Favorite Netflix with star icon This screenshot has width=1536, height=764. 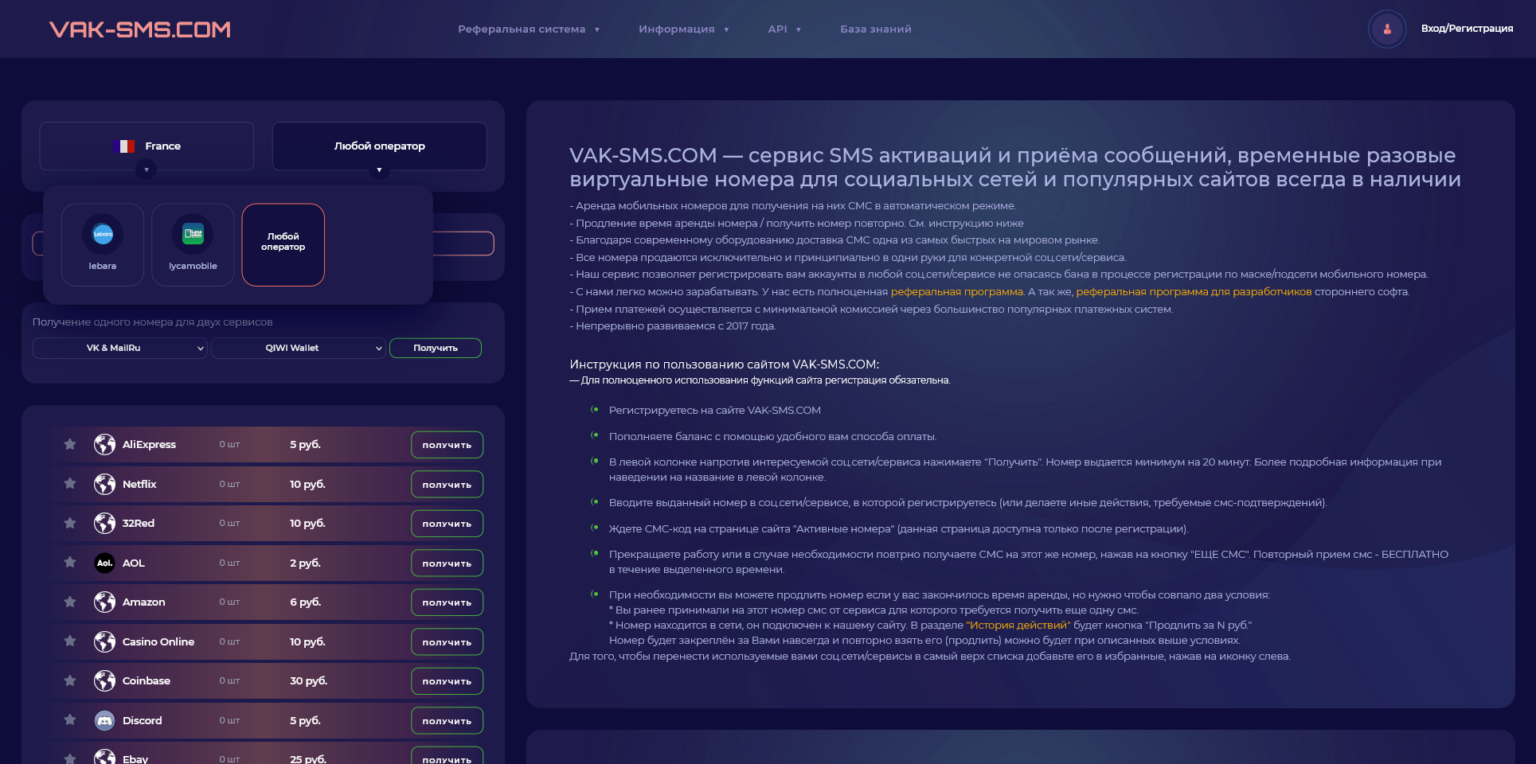pos(70,484)
